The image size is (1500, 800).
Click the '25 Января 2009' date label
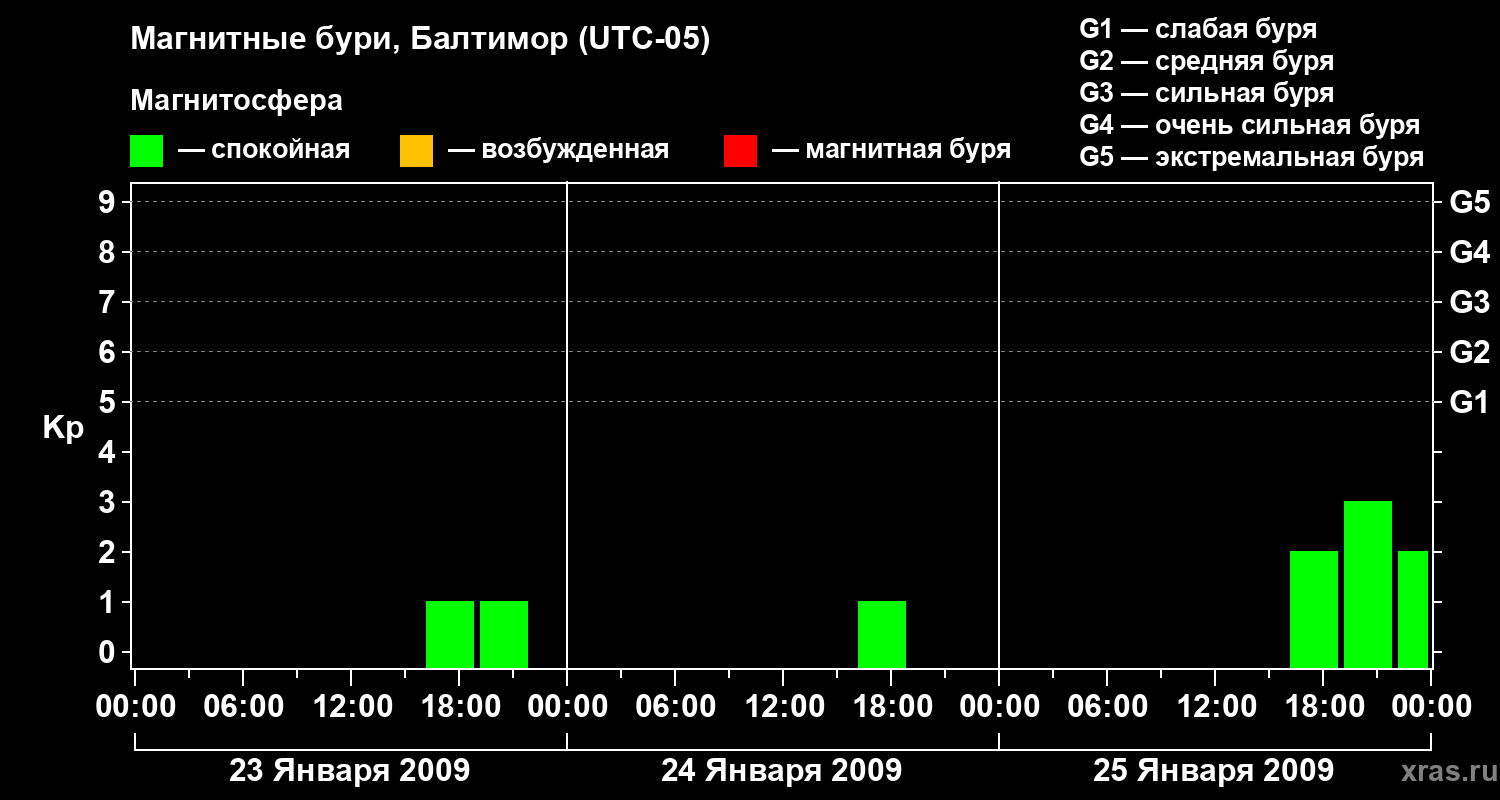pyautogui.click(x=1213, y=771)
